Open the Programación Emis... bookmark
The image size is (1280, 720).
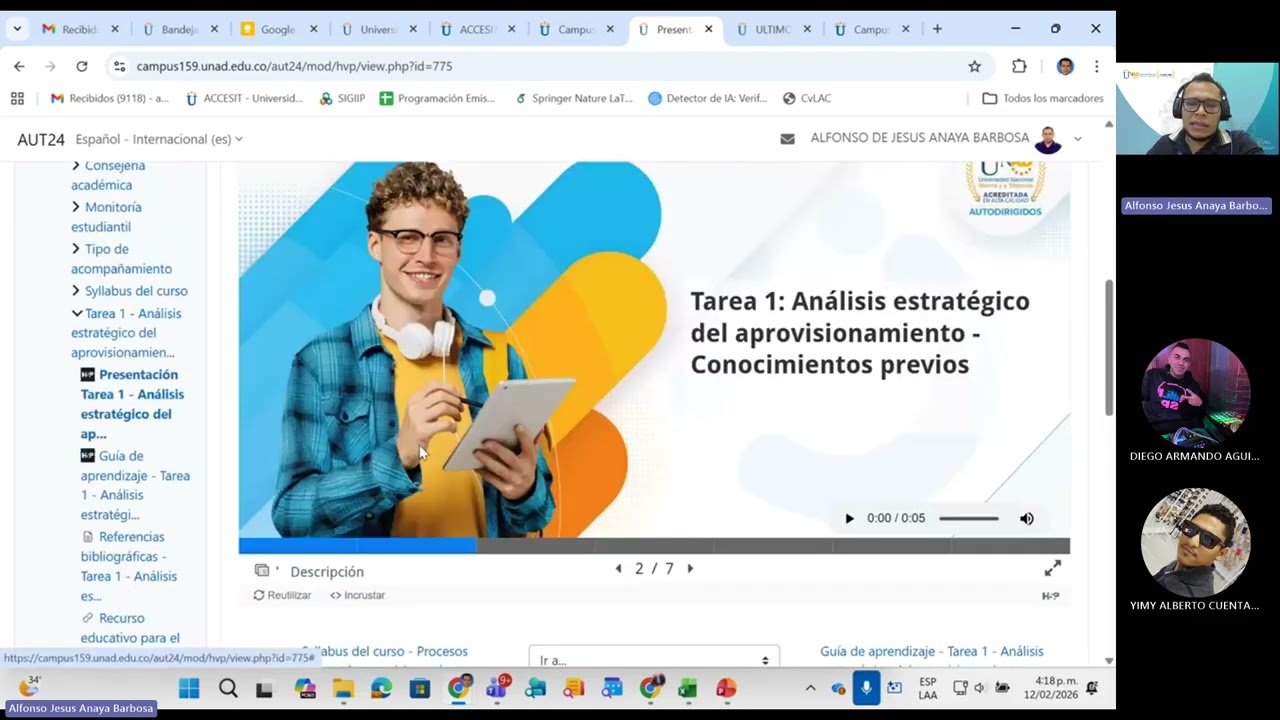[x=437, y=98]
